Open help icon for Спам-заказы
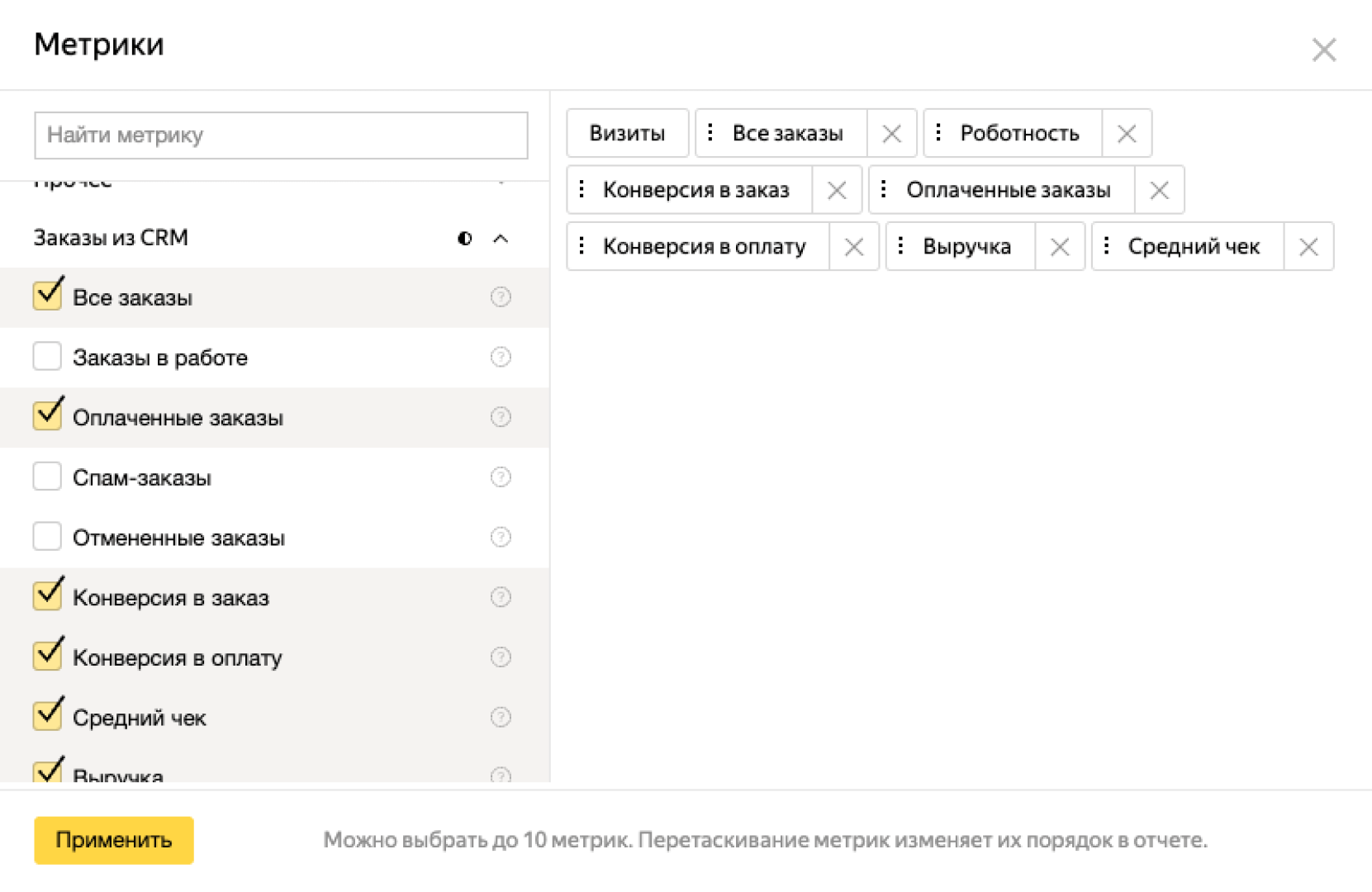This screenshot has width=1372, height=892. [501, 477]
